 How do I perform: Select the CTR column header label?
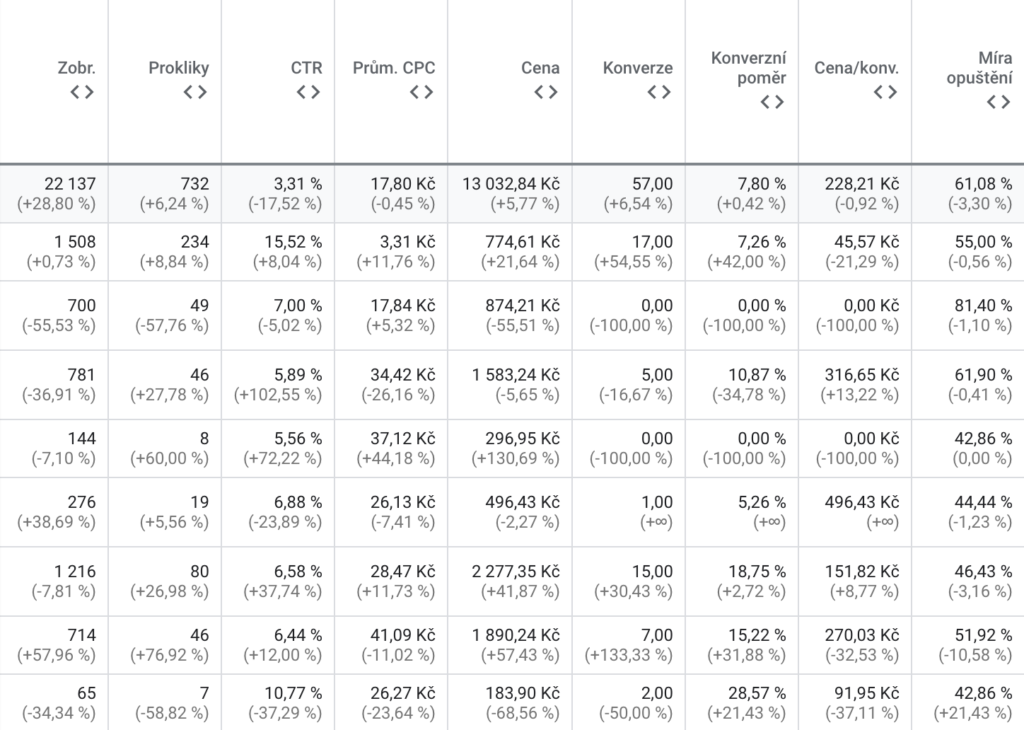(x=306, y=68)
